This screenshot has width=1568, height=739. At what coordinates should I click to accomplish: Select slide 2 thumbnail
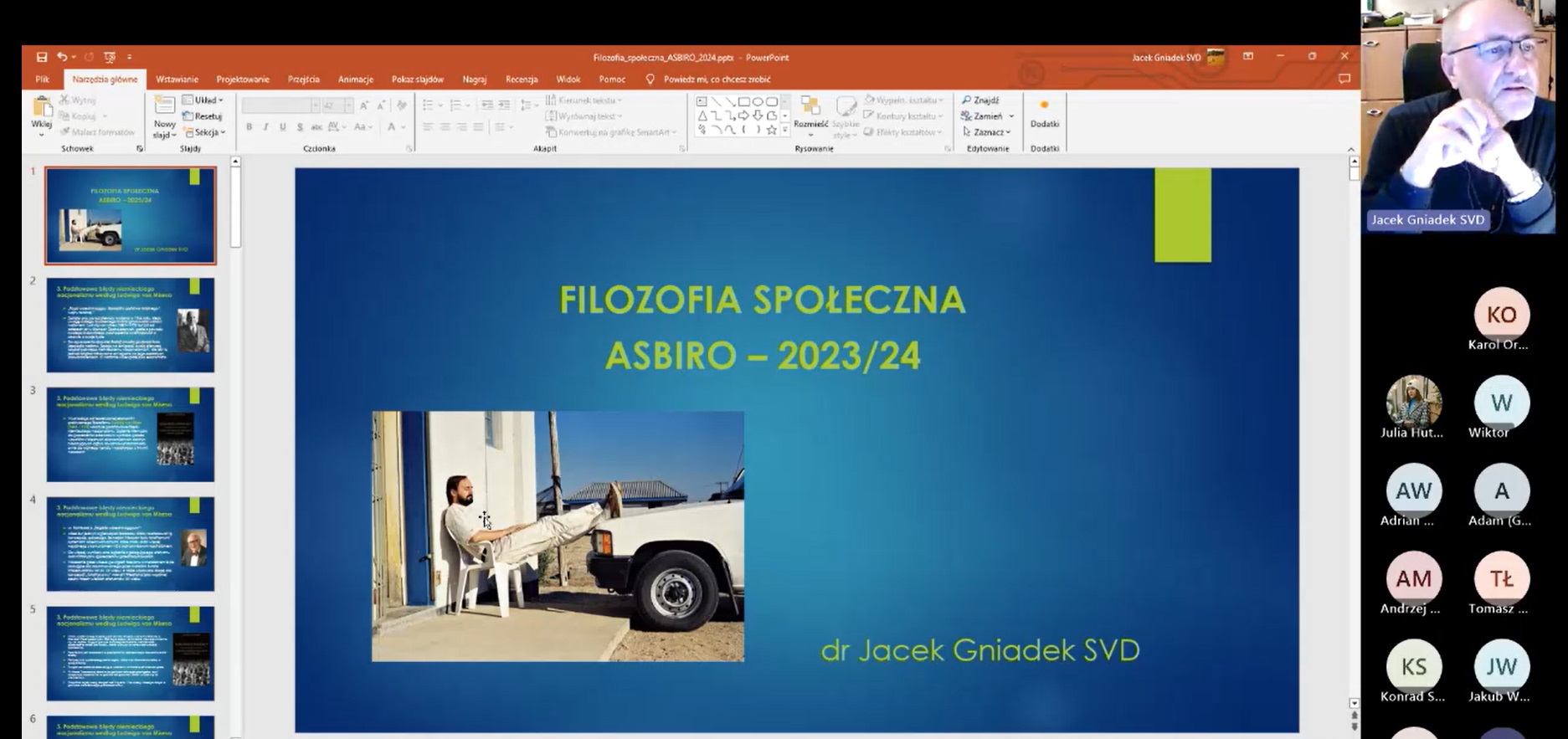coord(131,325)
